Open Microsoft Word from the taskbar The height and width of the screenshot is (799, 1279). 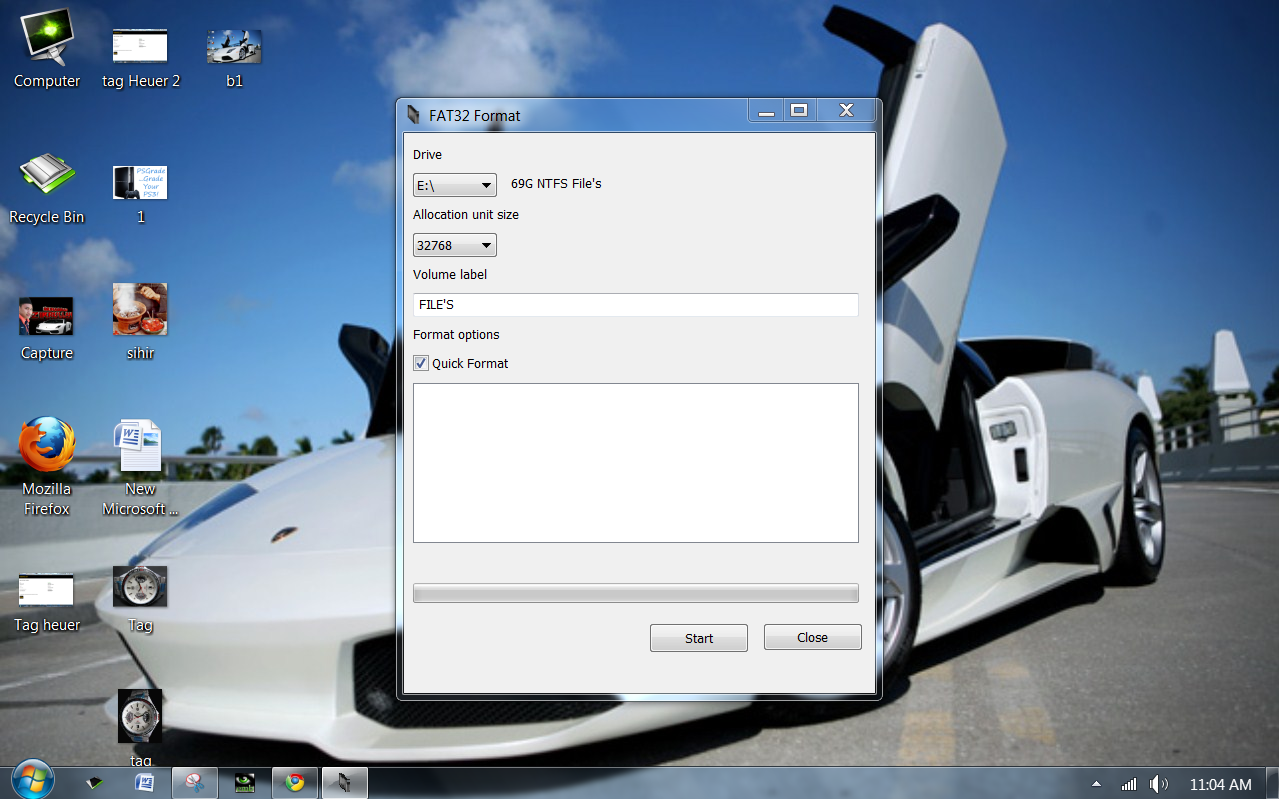(x=144, y=782)
